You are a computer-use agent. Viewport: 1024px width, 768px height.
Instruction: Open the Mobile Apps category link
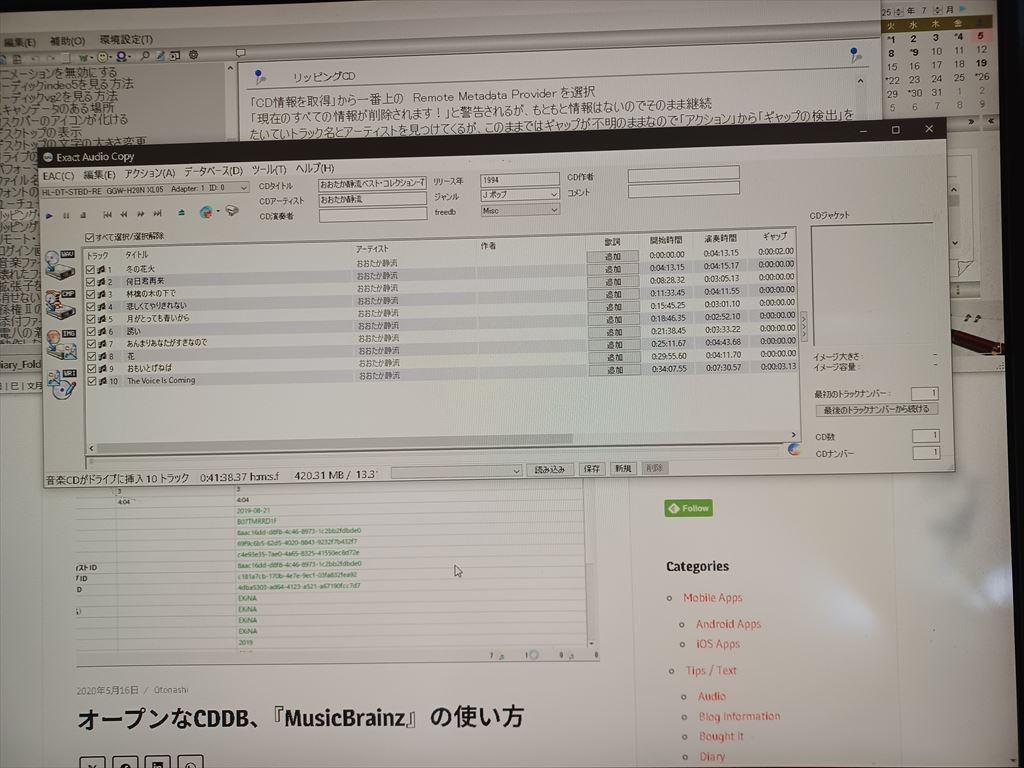click(x=712, y=598)
